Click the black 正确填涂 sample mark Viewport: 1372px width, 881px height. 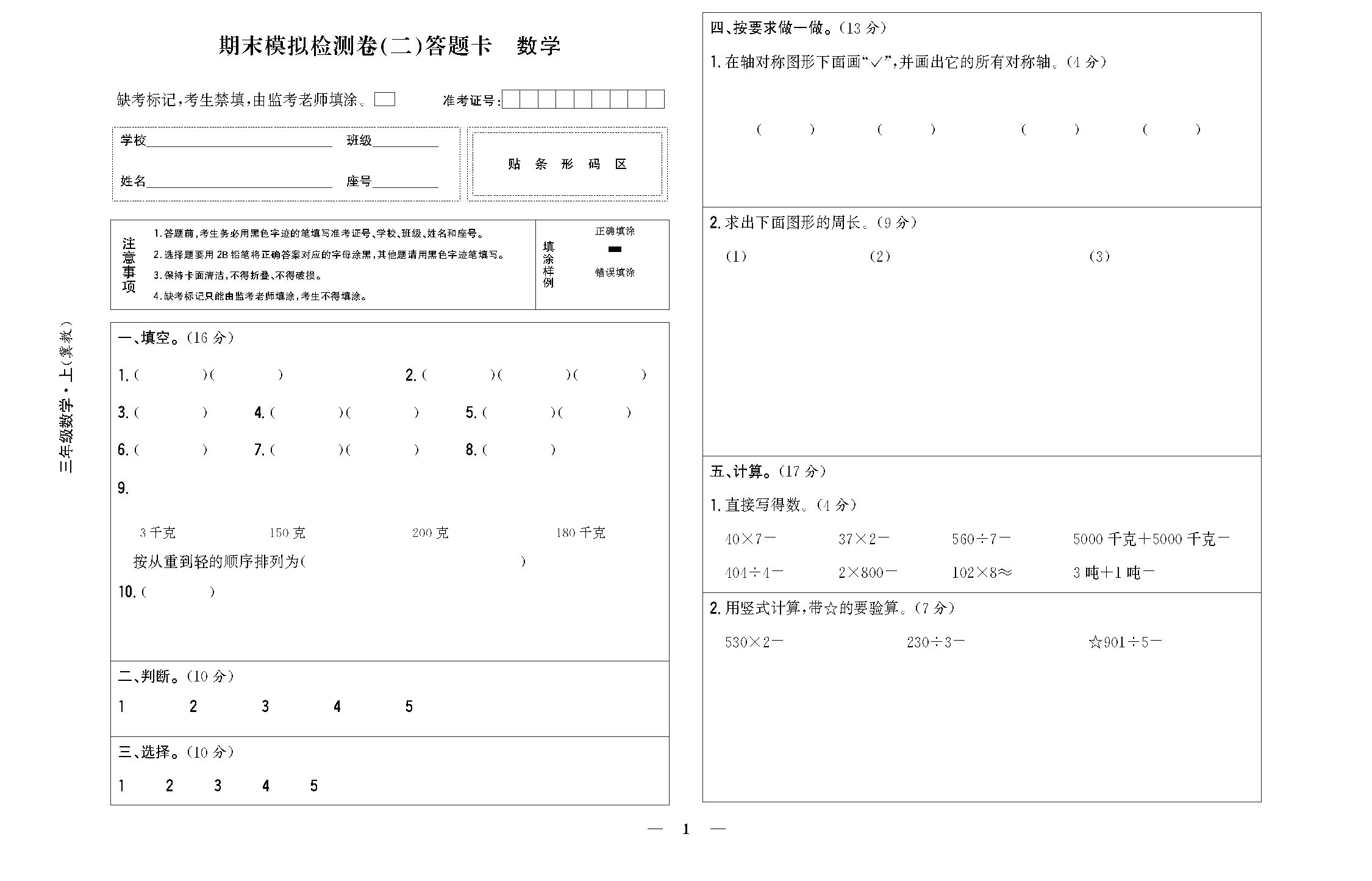615,249
